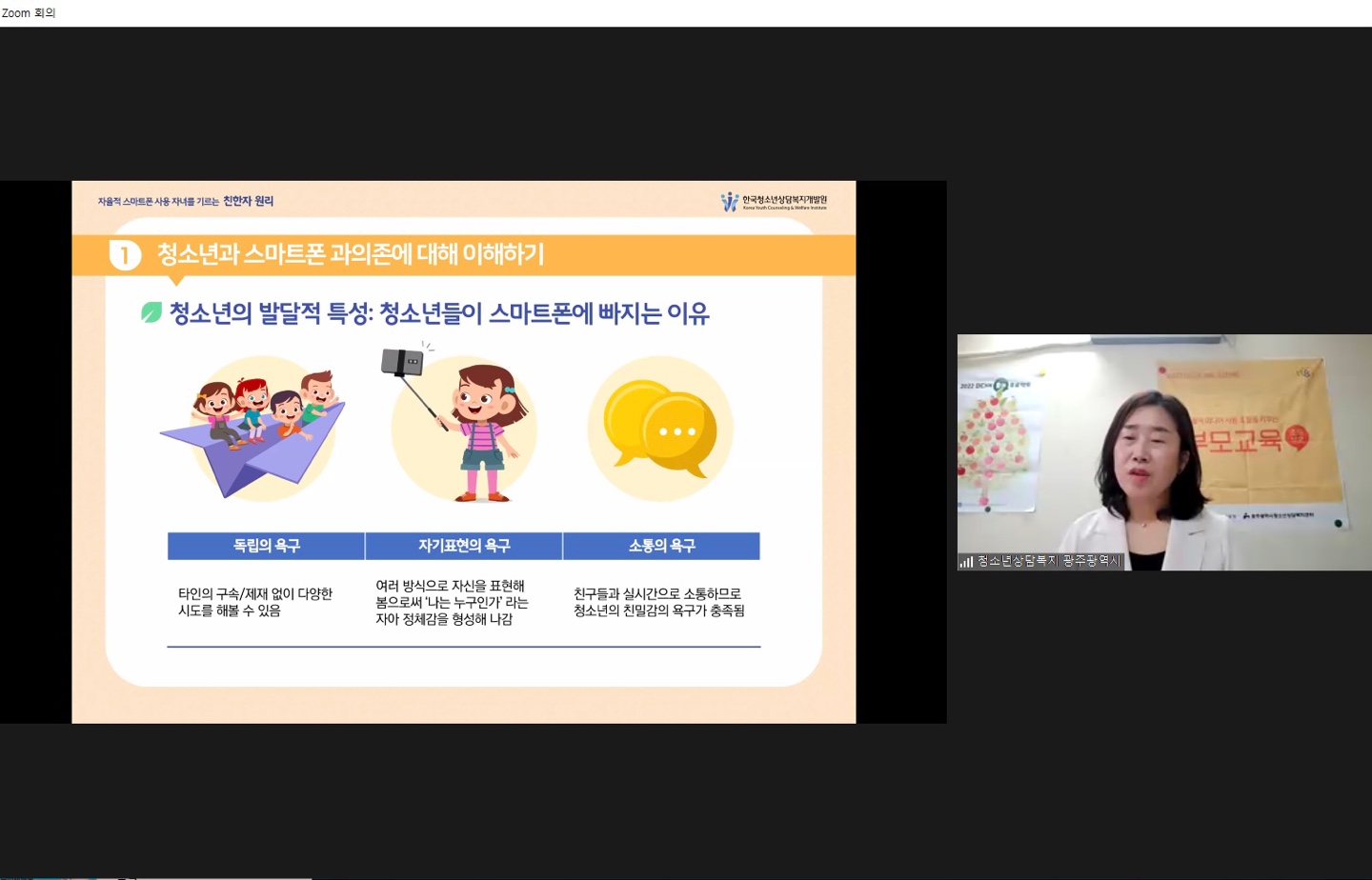Click the participant name label 청소년상담복지 광주광역시

point(1048,561)
